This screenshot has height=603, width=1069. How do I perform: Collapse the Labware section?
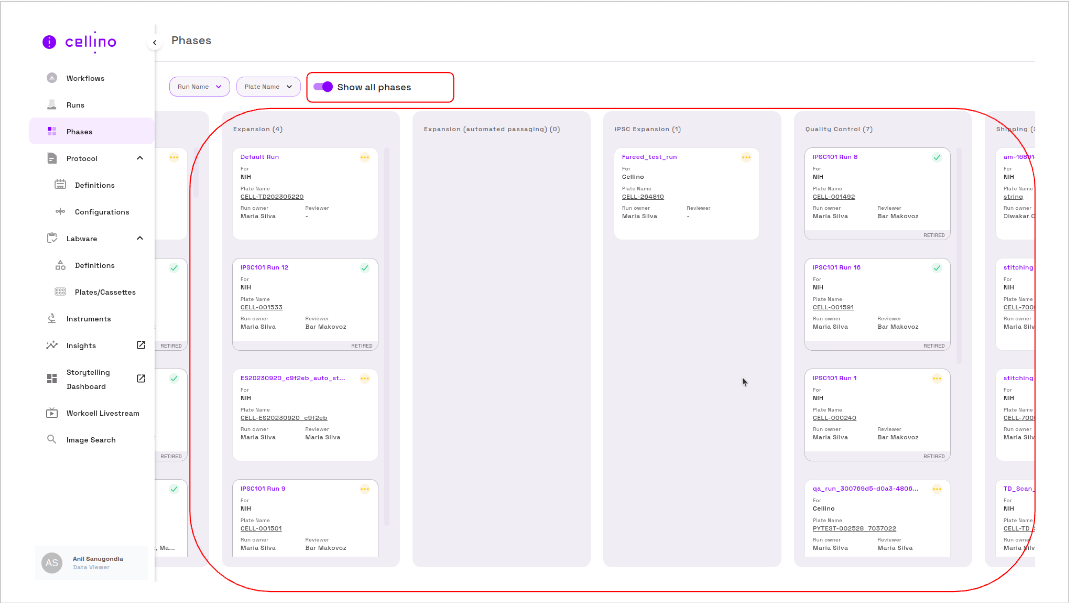tap(139, 238)
